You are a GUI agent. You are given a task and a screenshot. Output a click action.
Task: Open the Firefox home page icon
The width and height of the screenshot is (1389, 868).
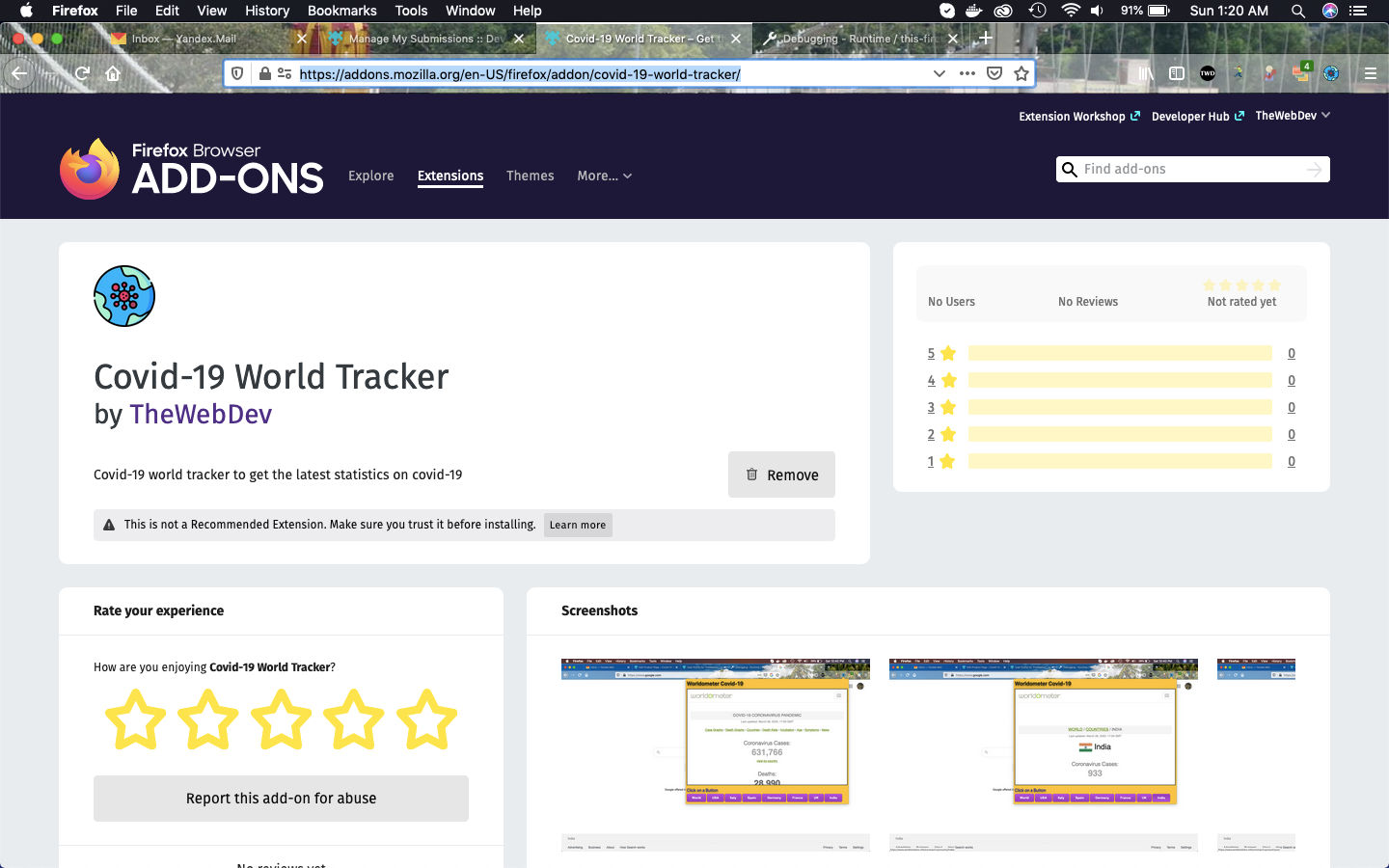(113, 73)
